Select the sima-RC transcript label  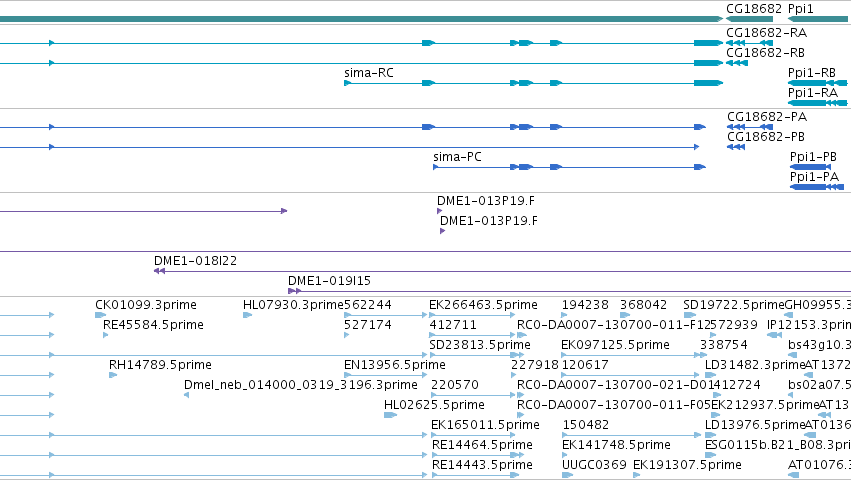point(369,73)
